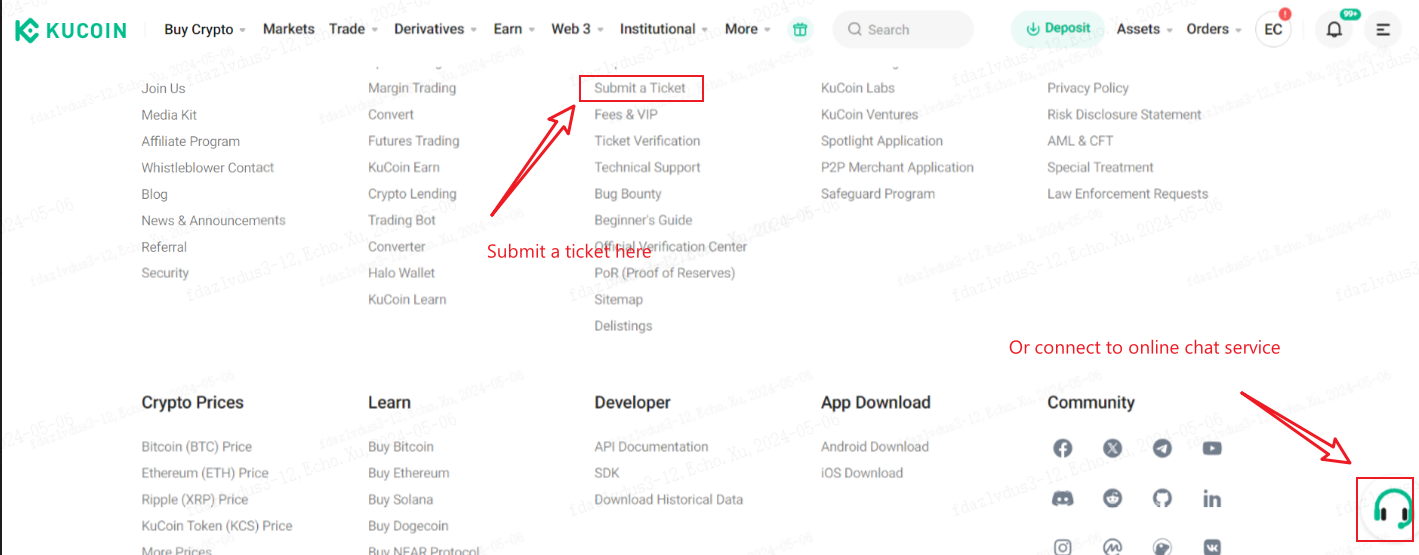Open the Halo Wallet link
Image resolution: width=1419 pixels, height=555 pixels.
tap(401, 273)
